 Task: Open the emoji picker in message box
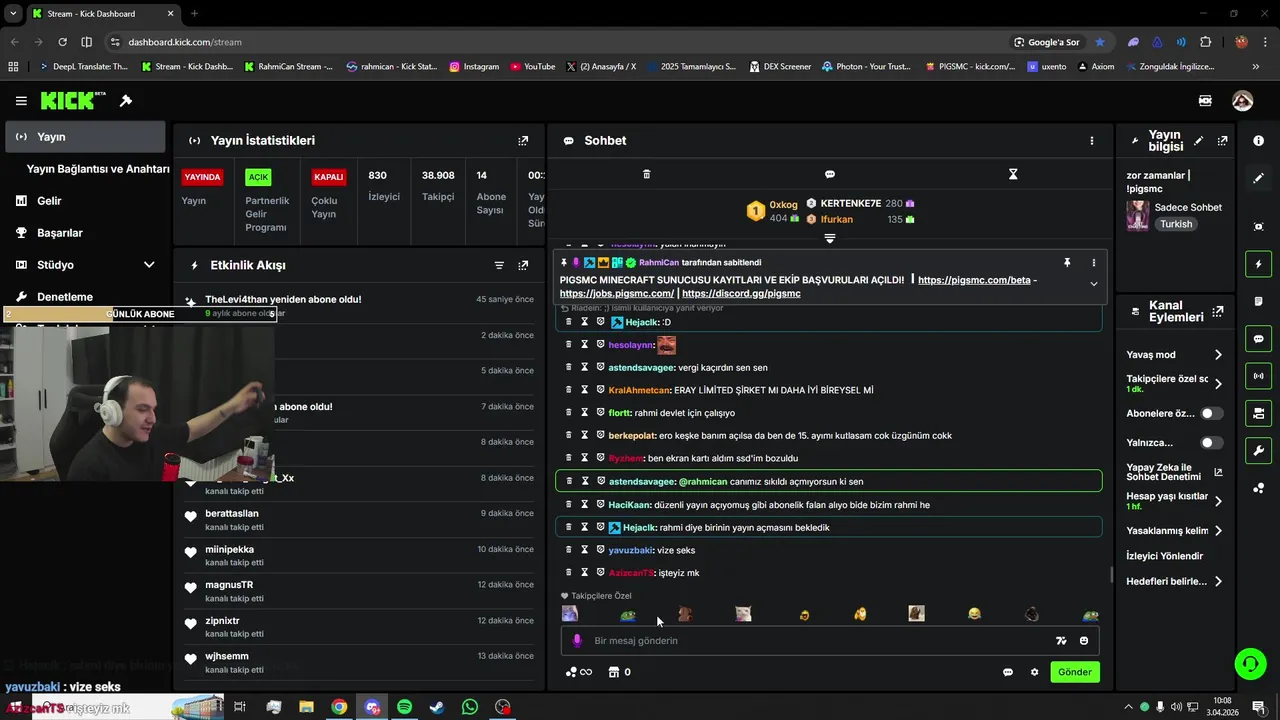click(x=1084, y=641)
